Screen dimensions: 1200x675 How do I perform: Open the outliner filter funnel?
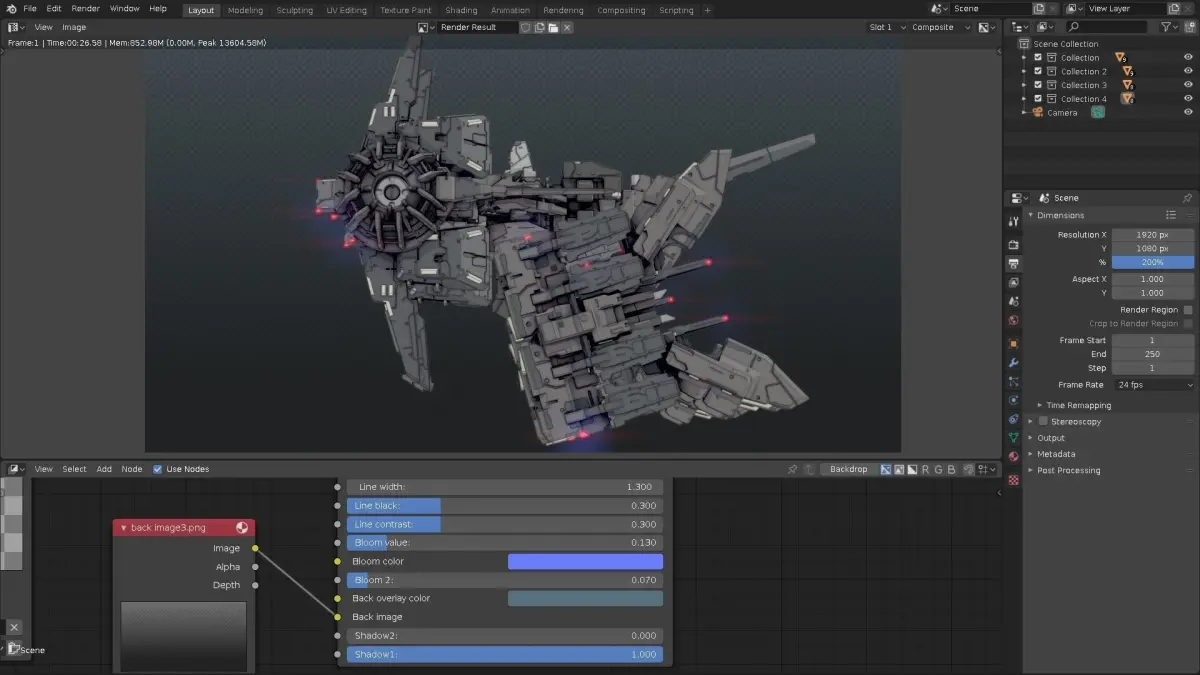coord(1165,27)
